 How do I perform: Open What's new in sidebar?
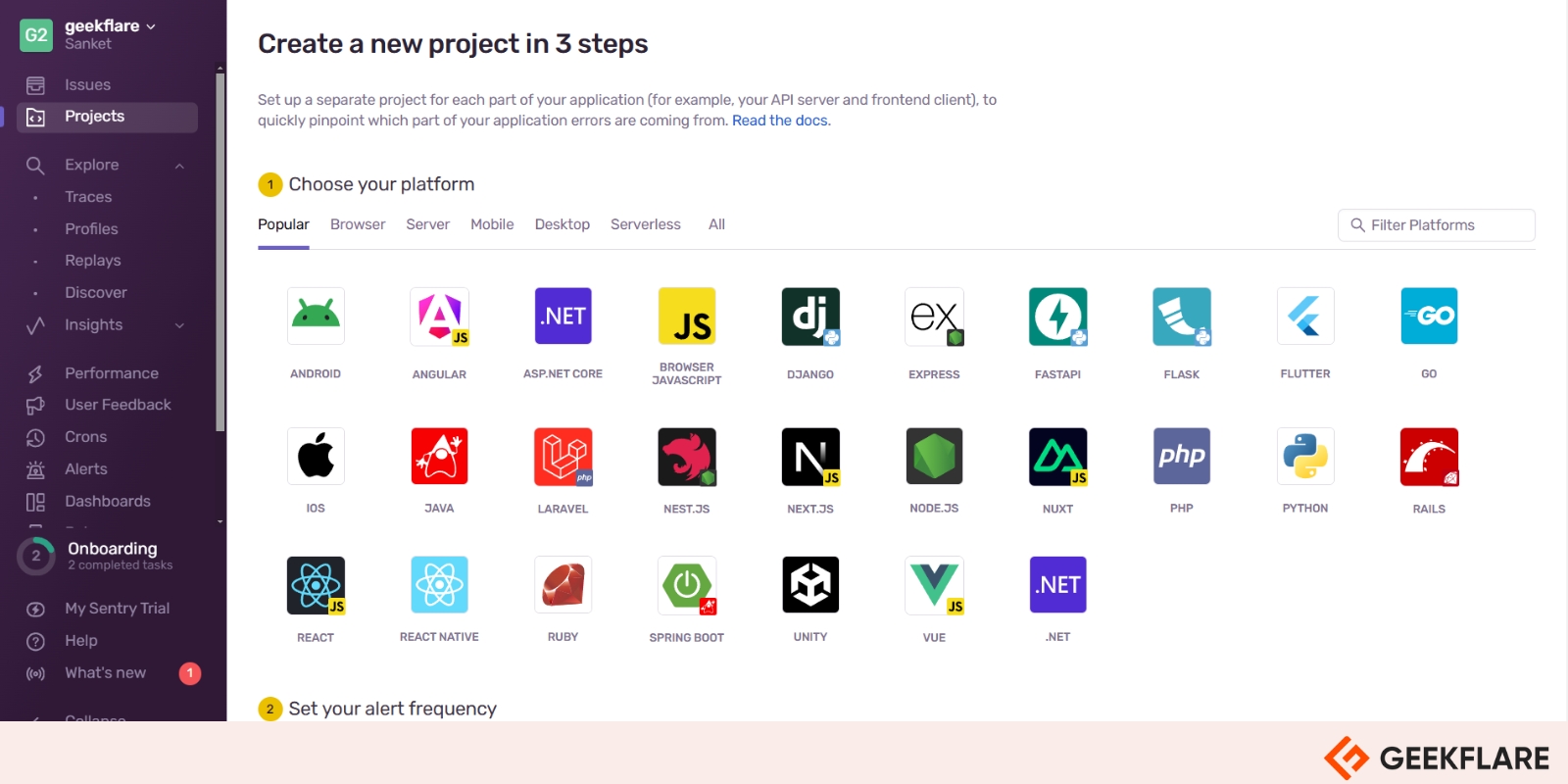coord(105,673)
